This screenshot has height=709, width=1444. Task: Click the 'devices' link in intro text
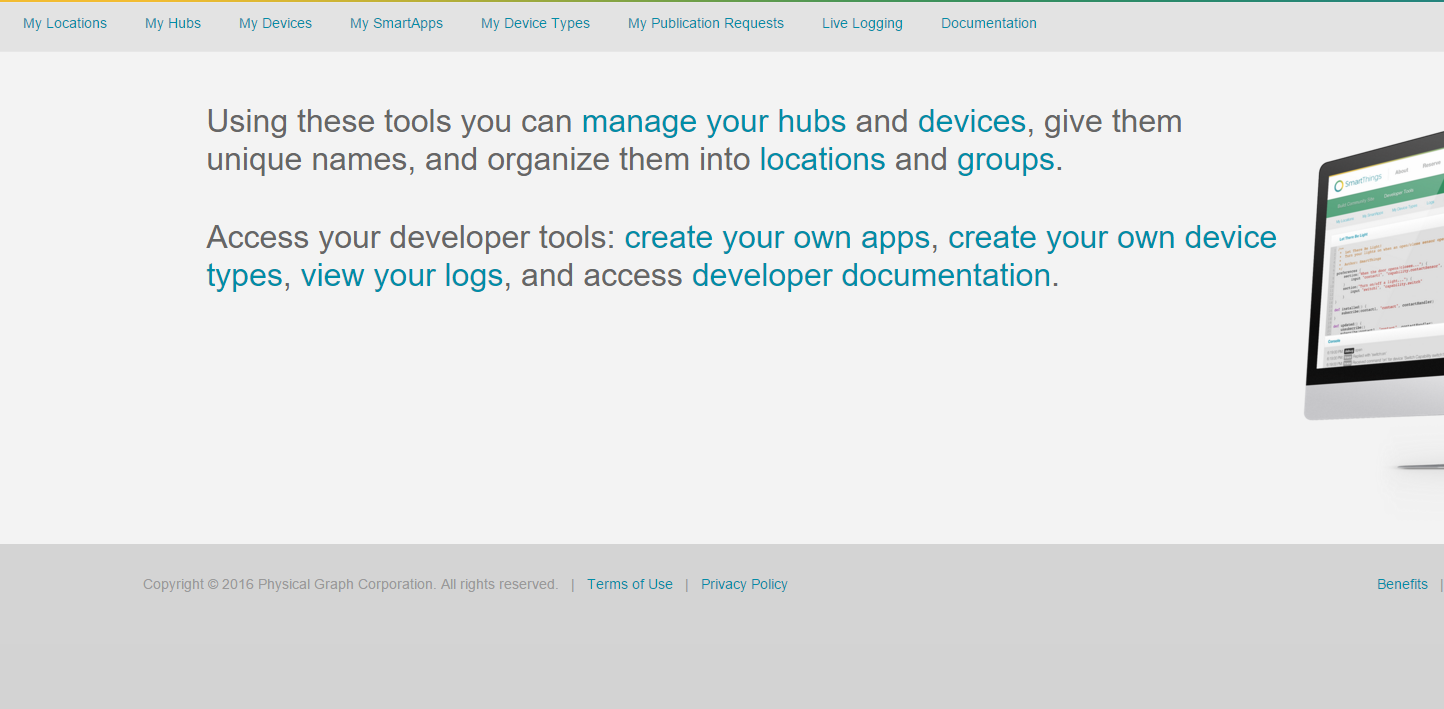[972, 122]
